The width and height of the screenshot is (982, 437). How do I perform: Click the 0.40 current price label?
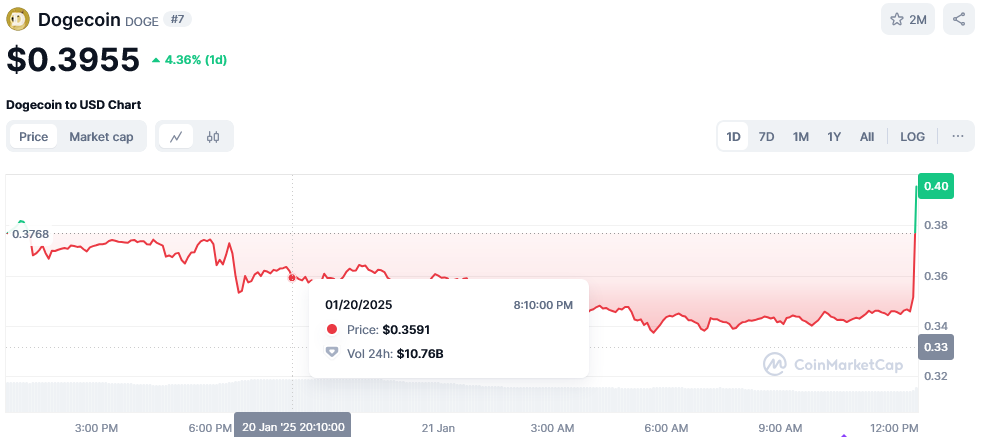pyautogui.click(x=936, y=186)
